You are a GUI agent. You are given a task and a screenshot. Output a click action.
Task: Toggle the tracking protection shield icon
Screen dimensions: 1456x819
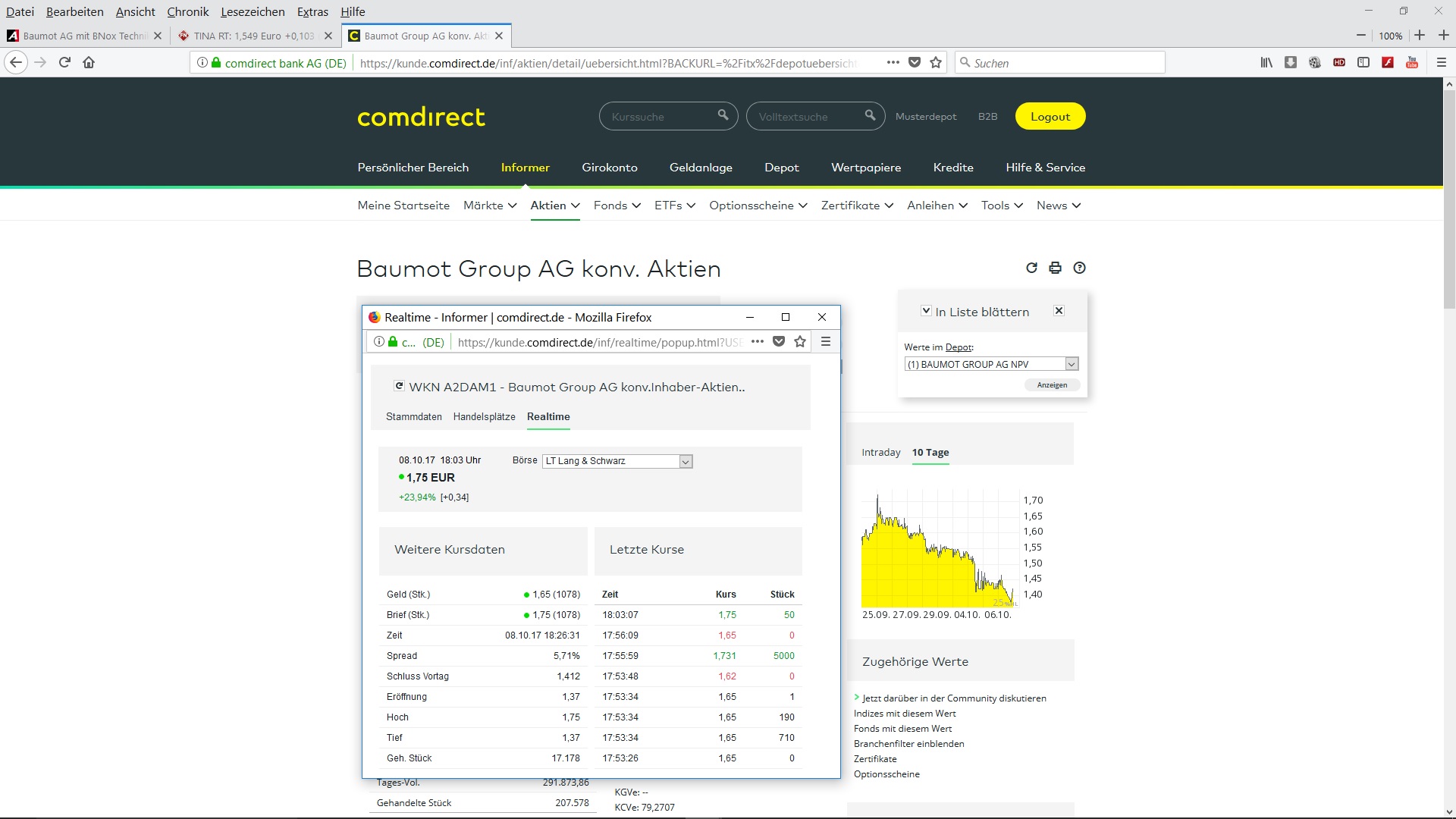pyautogui.click(x=915, y=62)
